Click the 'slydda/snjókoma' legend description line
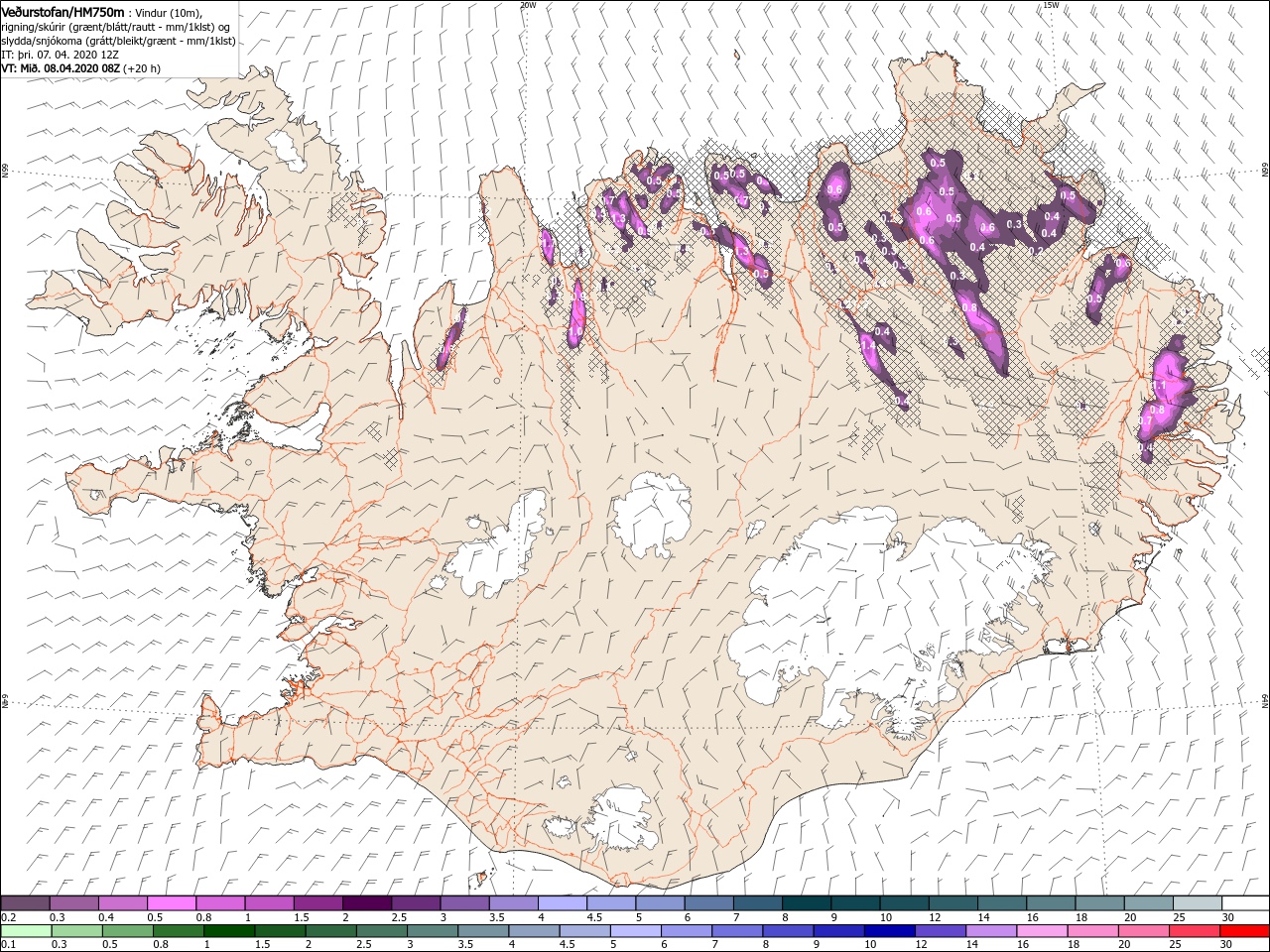 pos(118,41)
